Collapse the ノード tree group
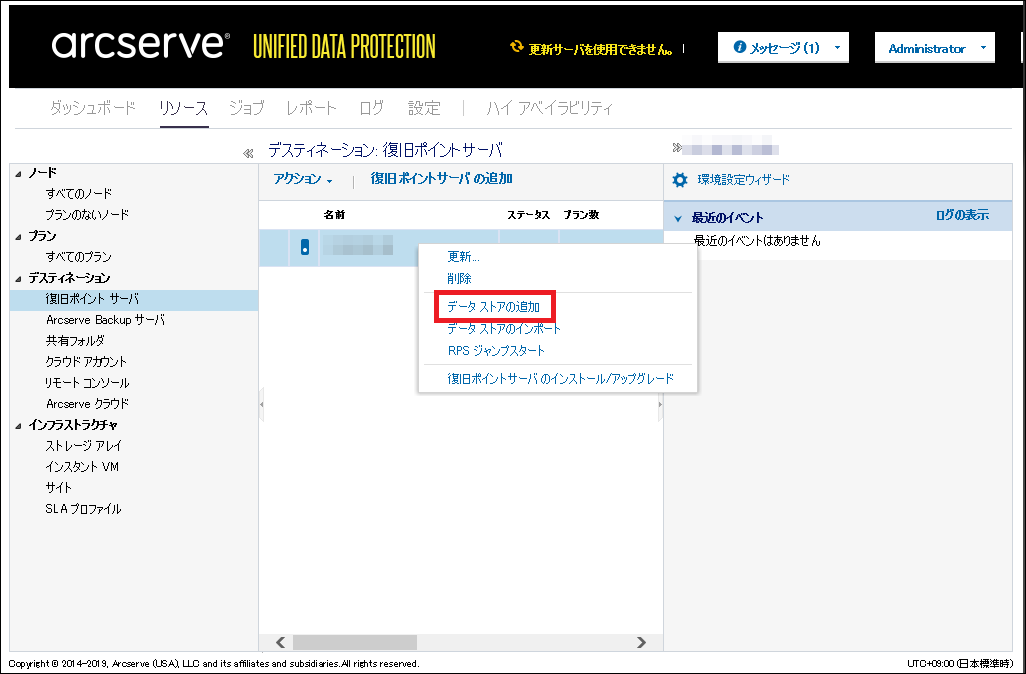1026x674 pixels. click(x=18, y=173)
